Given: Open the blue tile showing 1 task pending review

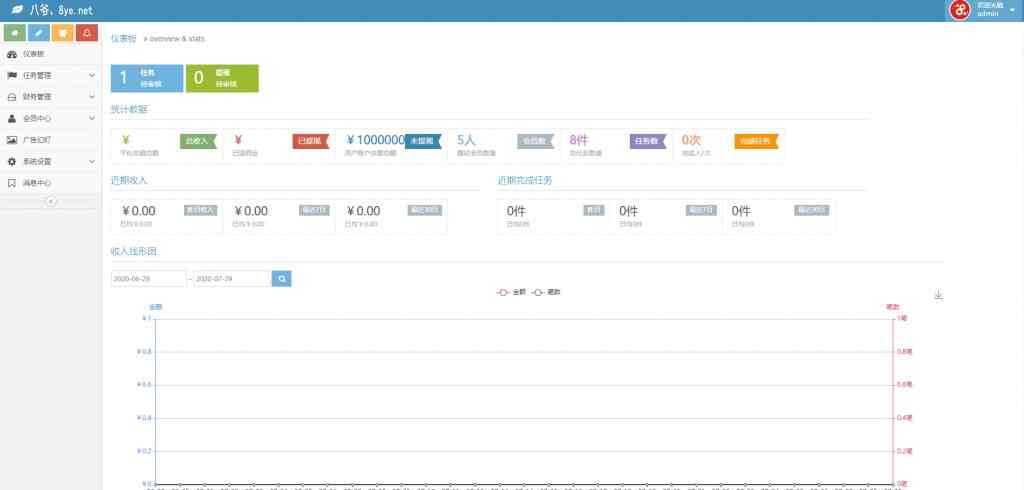Looking at the screenshot, I should [x=147, y=78].
